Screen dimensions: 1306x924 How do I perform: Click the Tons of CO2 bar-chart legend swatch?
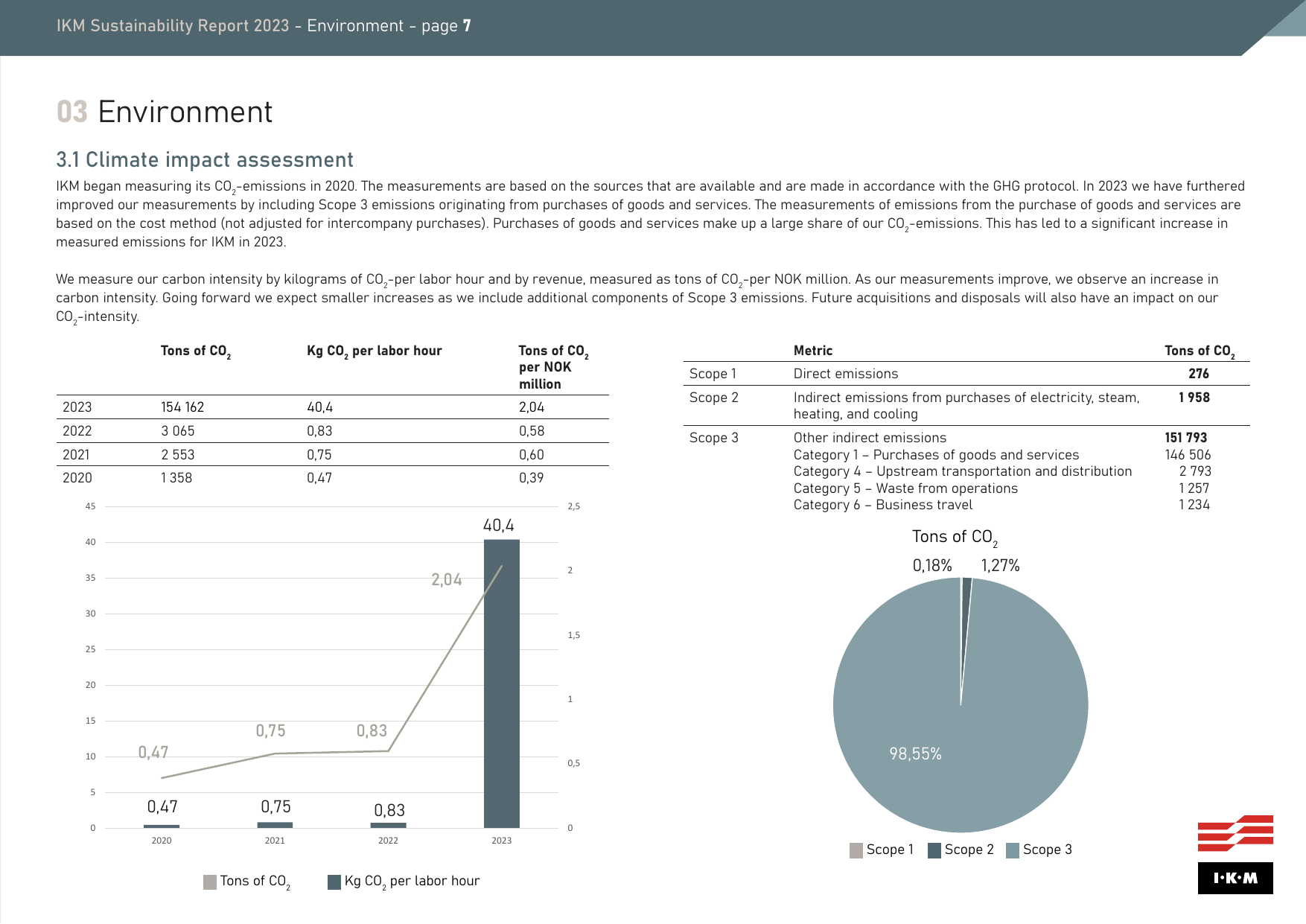coord(210,882)
